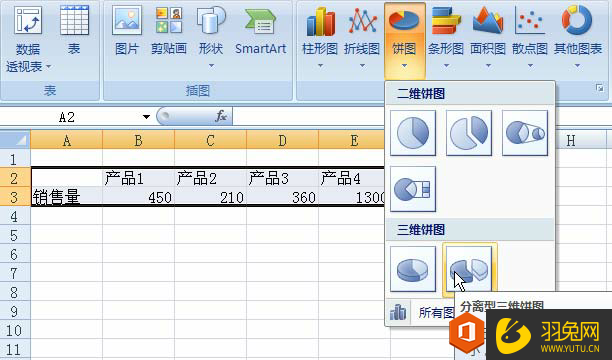Image resolution: width=612 pixels, height=360 pixels.
Task: Expand the 数据透视表 dropdown arrow
Action: pos(48,67)
